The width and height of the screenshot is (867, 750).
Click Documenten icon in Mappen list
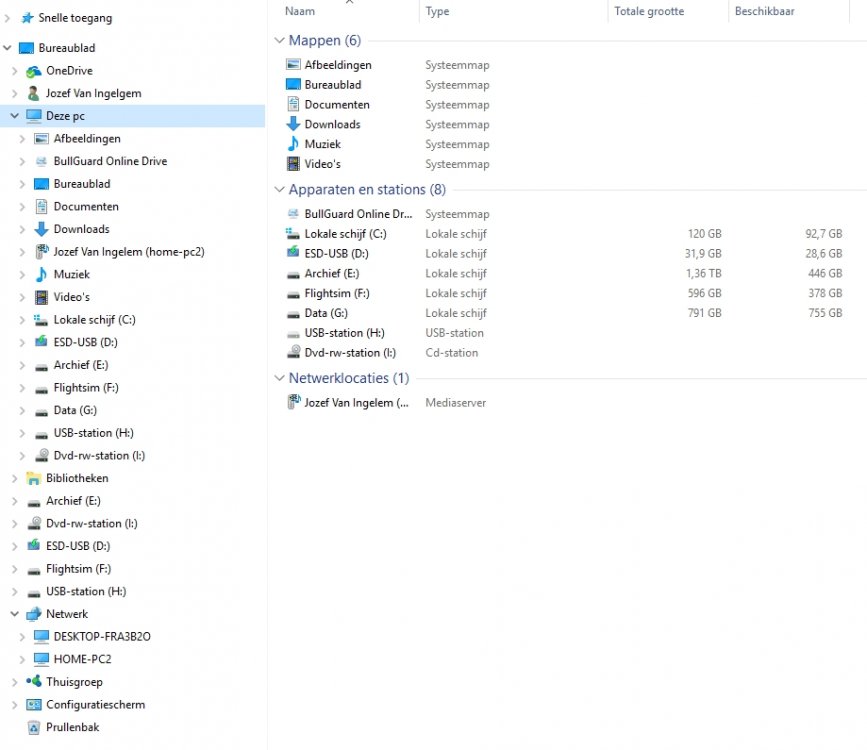pyautogui.click(x=293, y=104)
